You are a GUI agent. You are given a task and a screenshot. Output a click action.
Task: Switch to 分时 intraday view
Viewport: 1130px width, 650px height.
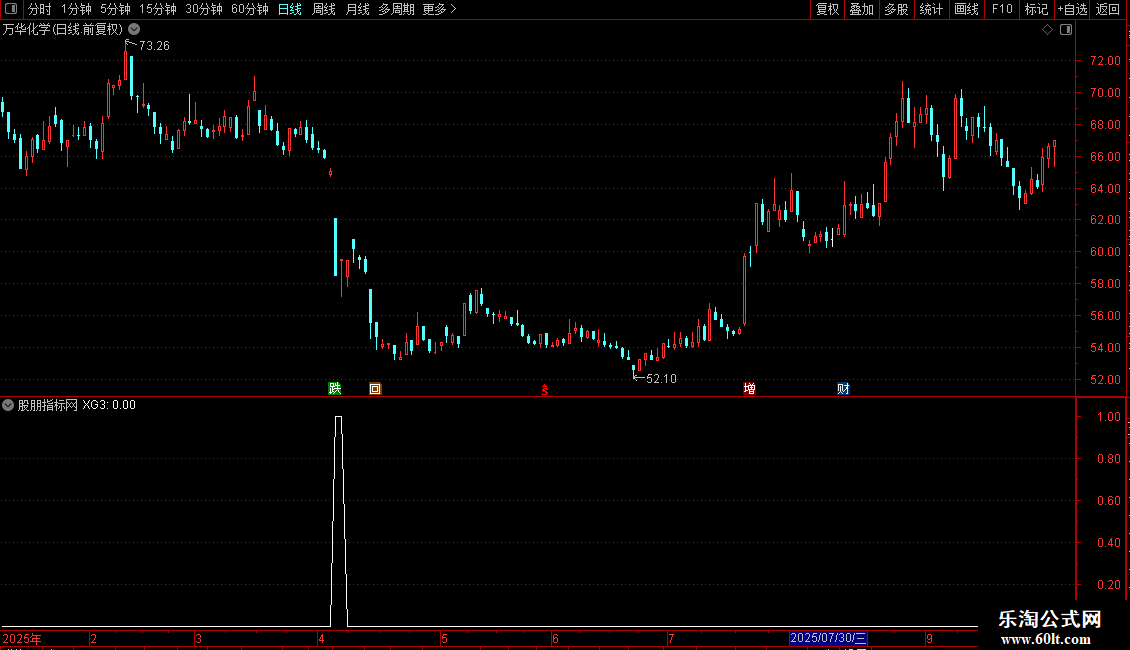[40, 9]
